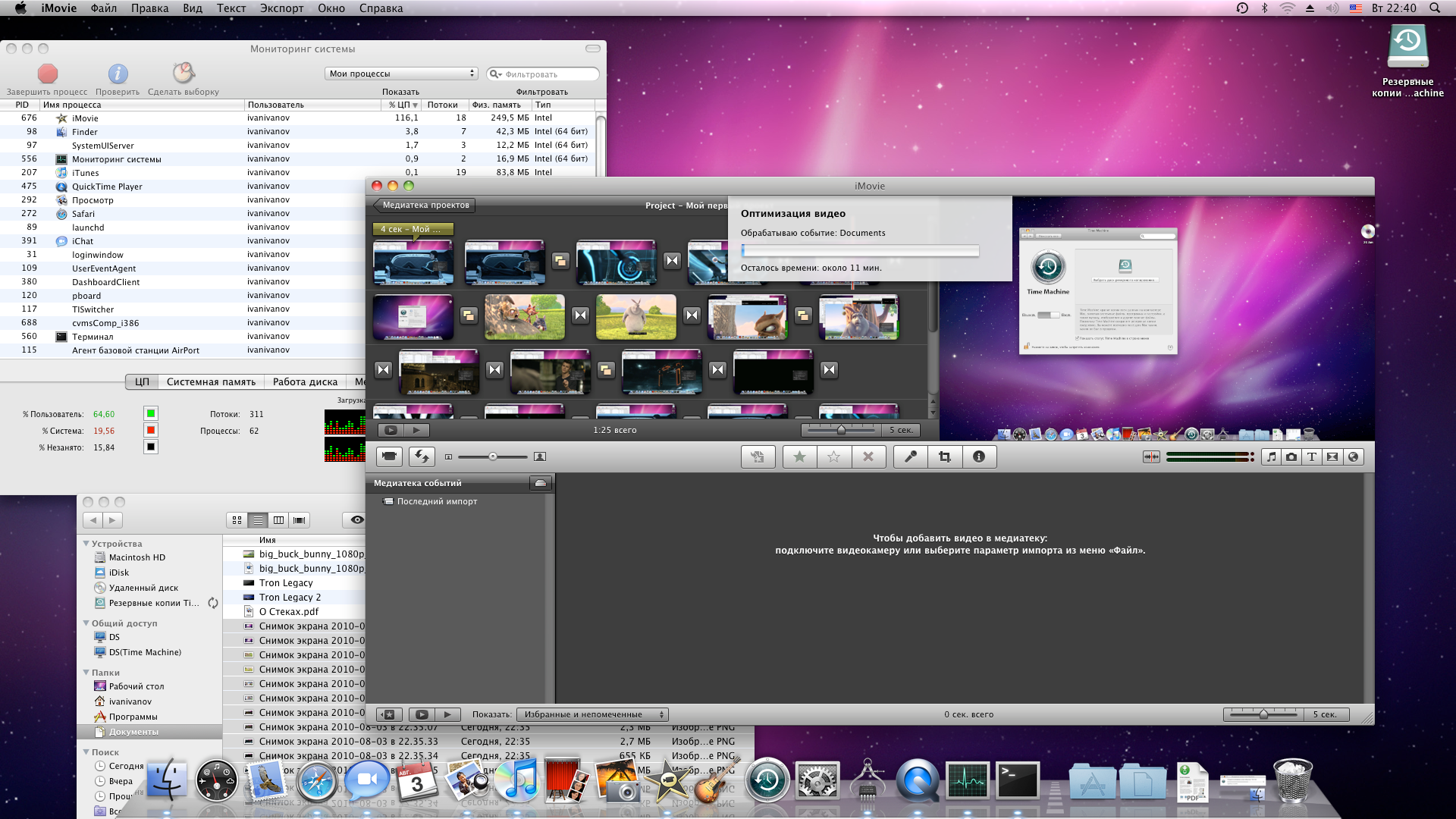Click the 'Медиатека проектов' back button
This screenshot has width=1456, height=819.
click(x=424, y=205)
